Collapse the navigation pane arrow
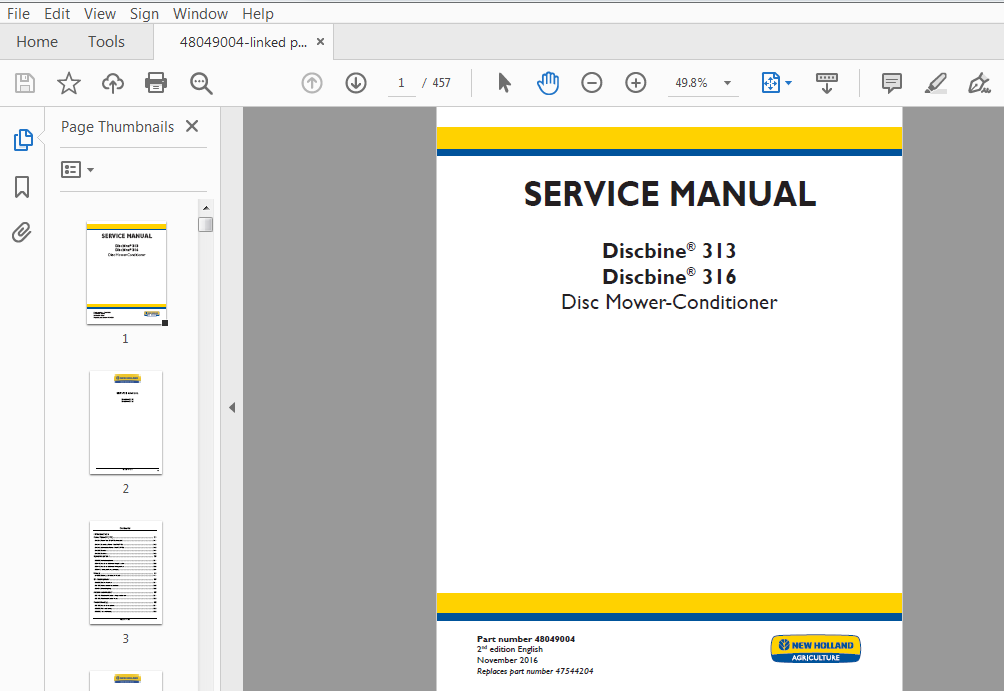This screenshot has width=1004, height=691. pyautogui.click(x=232, y=407)
